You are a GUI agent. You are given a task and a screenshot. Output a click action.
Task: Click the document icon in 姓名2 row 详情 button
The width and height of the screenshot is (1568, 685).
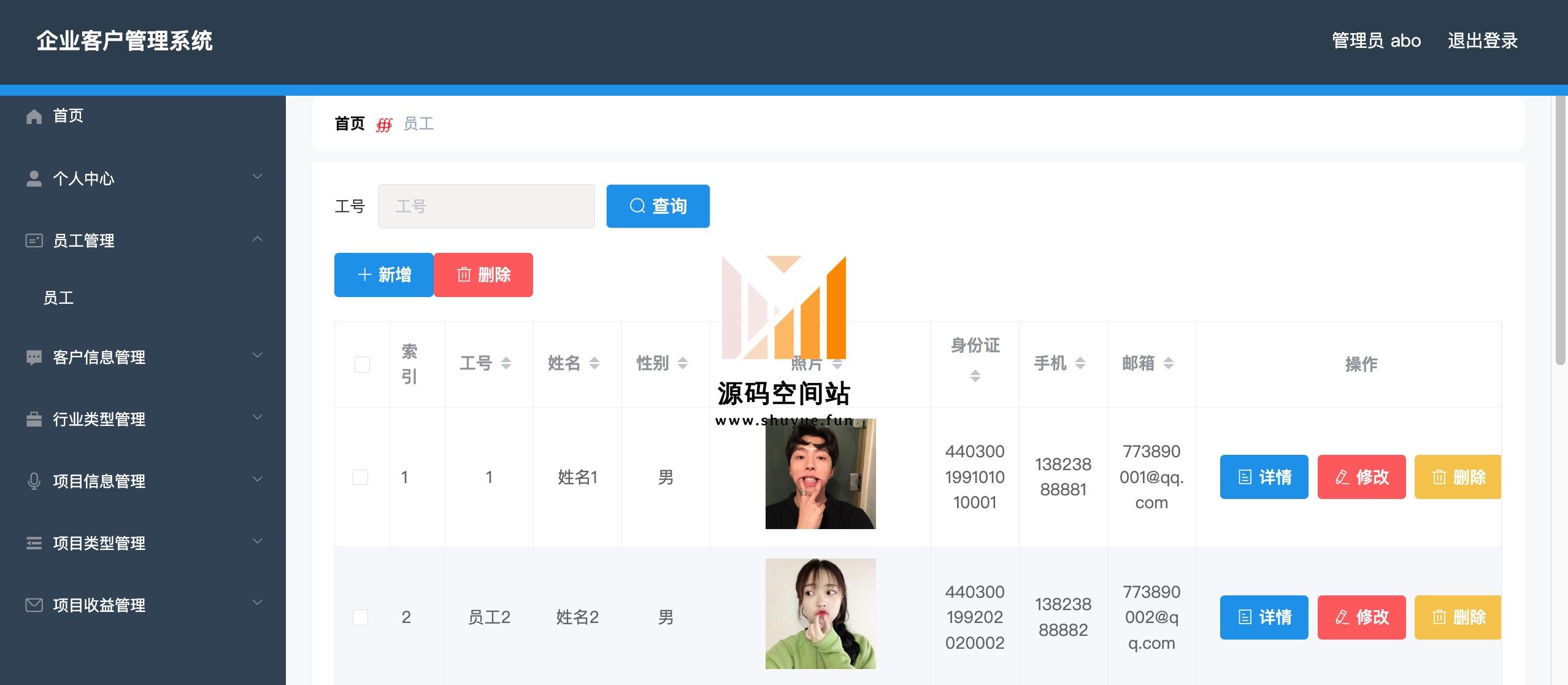pos(1245,617)
